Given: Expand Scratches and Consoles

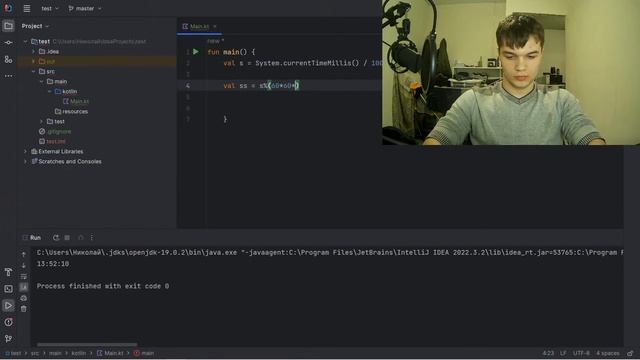Looking at the screenshot, I should (25, 161).
